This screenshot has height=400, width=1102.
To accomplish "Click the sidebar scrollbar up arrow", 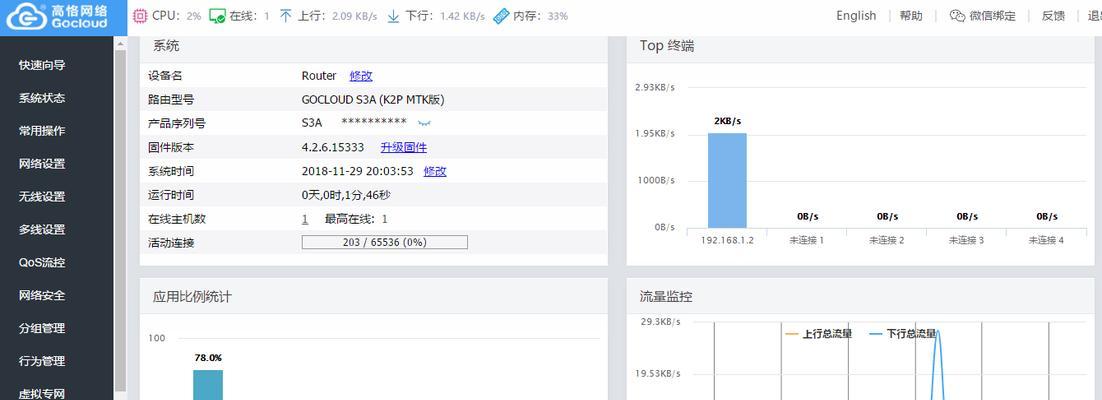I will [x=120, y=44].
